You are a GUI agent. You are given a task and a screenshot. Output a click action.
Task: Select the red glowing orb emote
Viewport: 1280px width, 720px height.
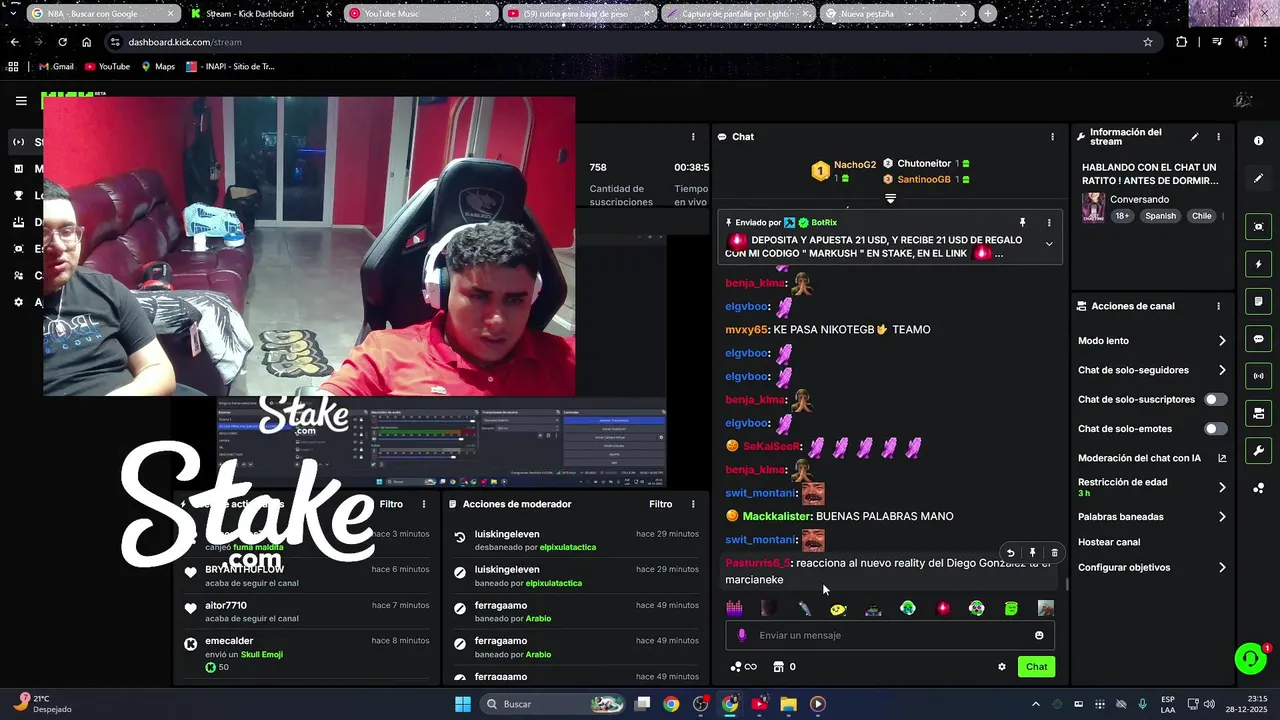point(942,608)
